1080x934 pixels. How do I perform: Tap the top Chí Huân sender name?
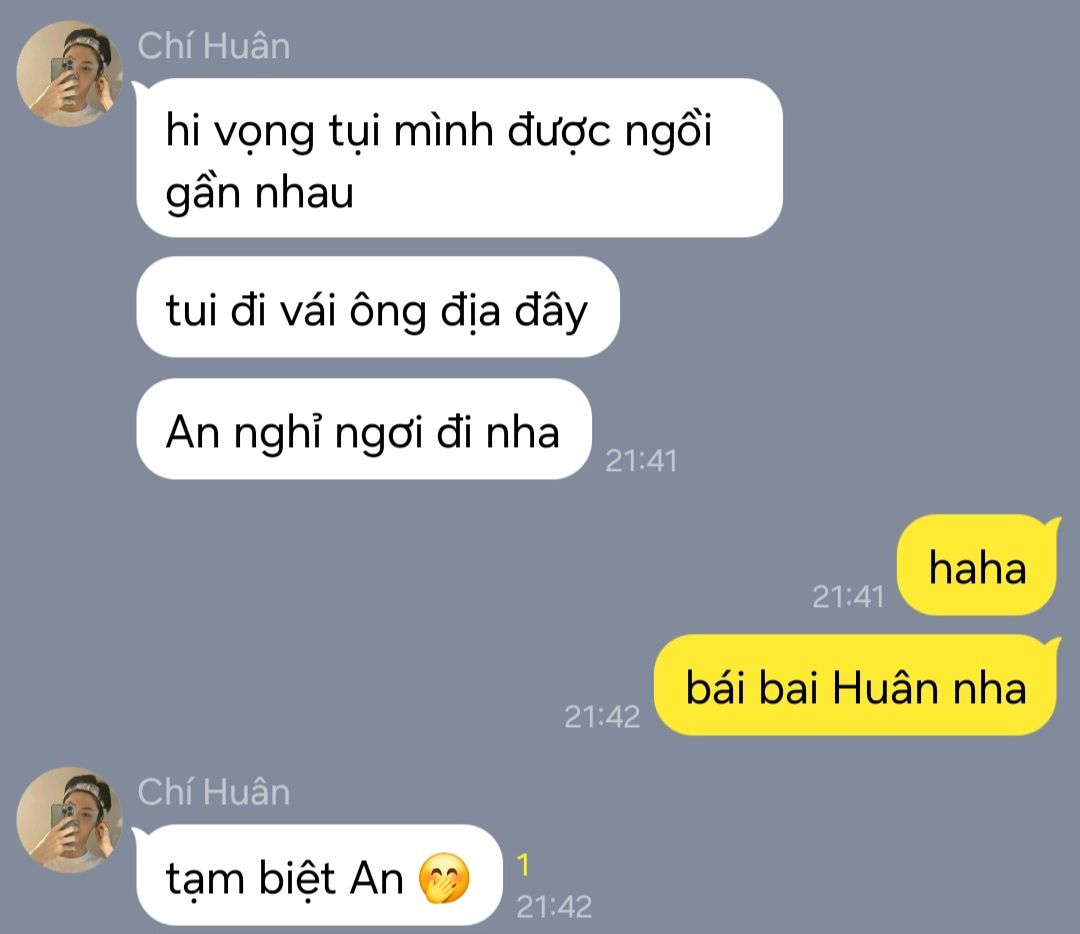pos(214,46)
